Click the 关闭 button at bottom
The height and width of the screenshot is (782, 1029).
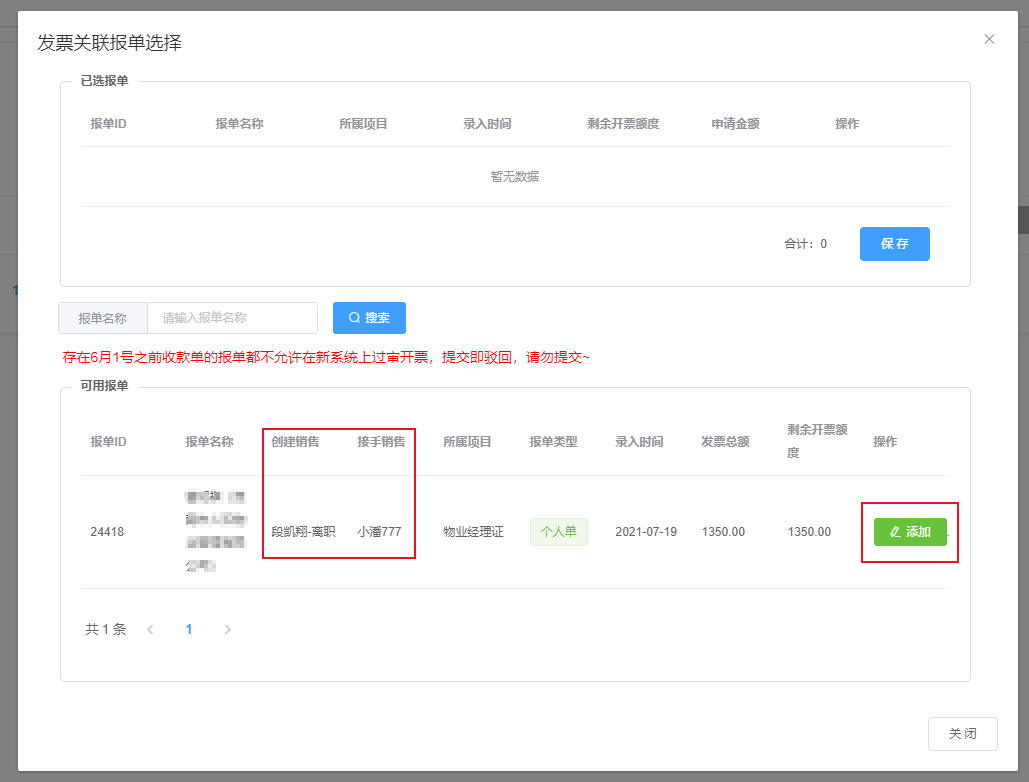[962, 734]
